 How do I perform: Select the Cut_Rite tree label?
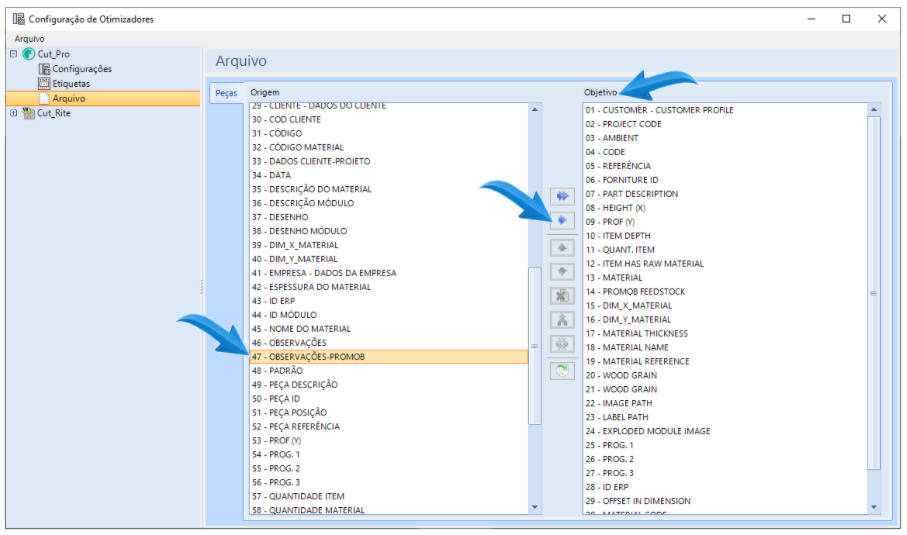[x=54, y=113]
